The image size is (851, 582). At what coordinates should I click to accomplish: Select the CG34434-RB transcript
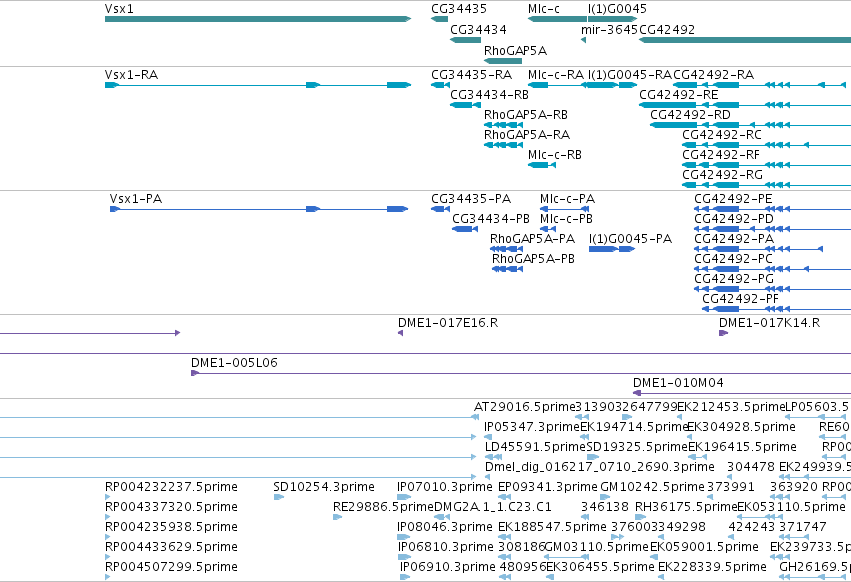point(466,105)
